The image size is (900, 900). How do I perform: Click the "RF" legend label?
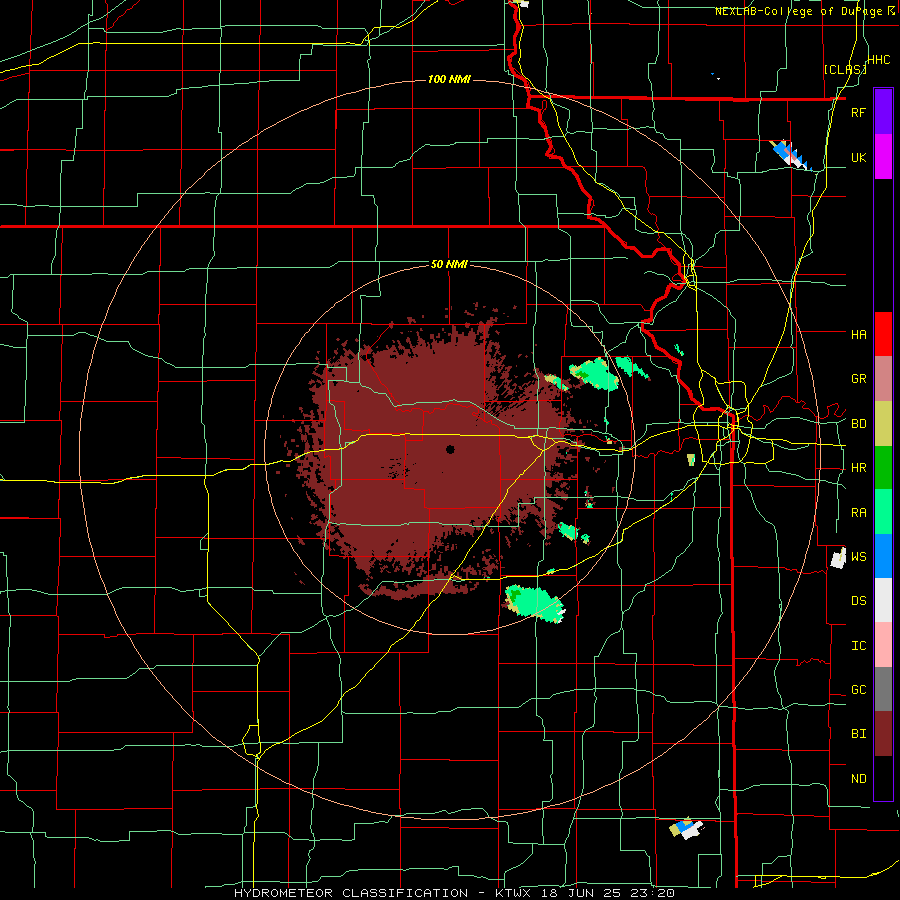click(858, 112)
